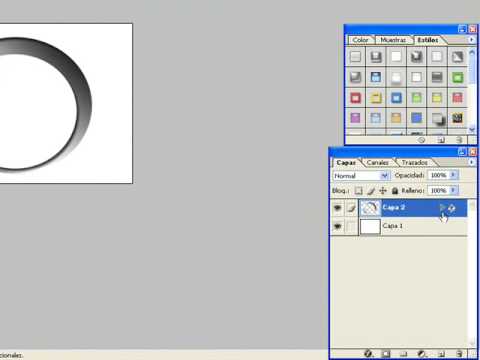The image size is (480, 360).
Task: Create new fill or adjustment layer
Action: click(x=422, y=354)
